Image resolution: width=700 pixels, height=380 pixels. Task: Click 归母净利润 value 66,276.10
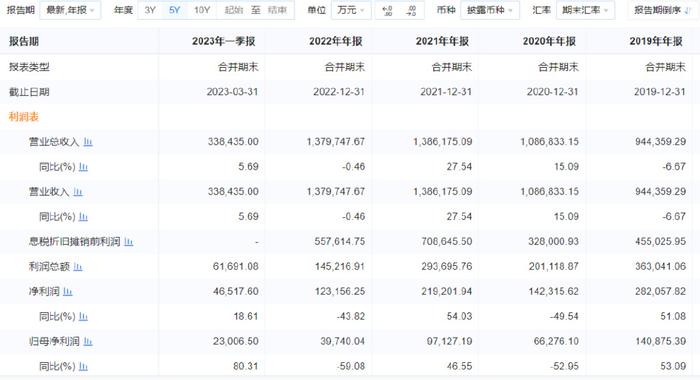point(556,342)
